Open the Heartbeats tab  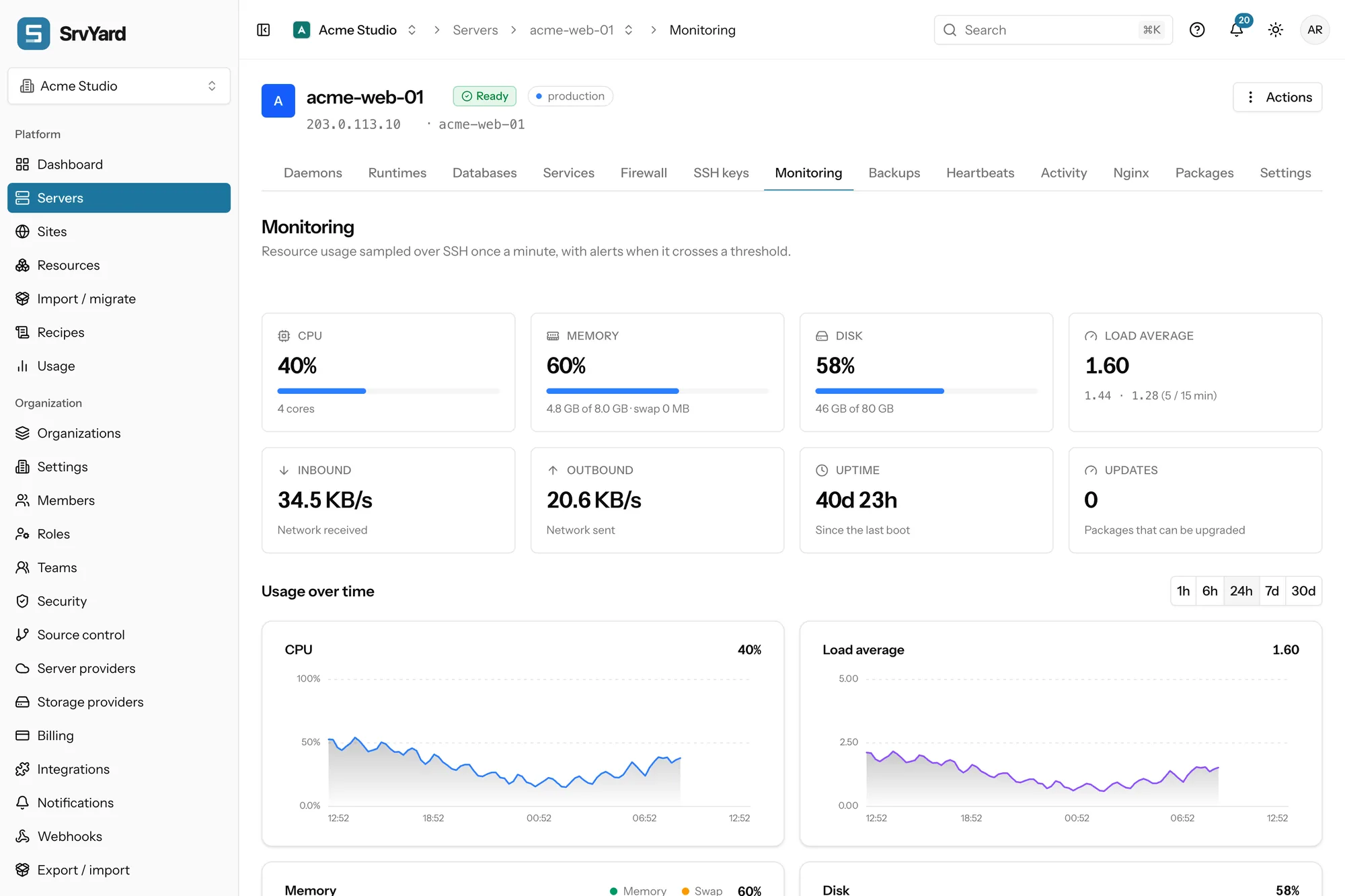click(x=981, y=173)
